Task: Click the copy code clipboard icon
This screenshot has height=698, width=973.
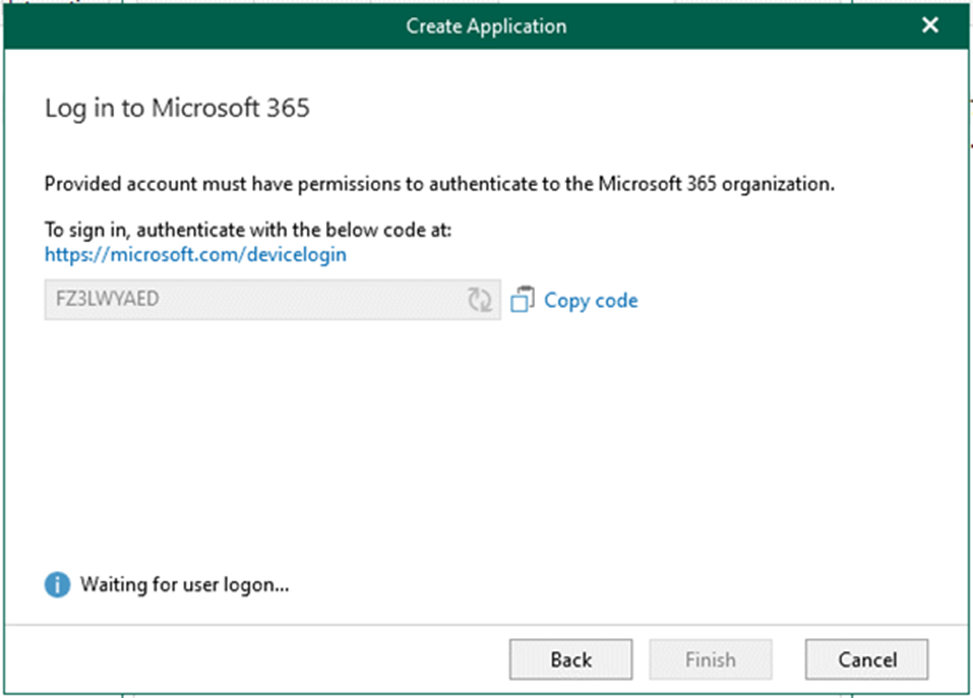Action: pos(522,299)
